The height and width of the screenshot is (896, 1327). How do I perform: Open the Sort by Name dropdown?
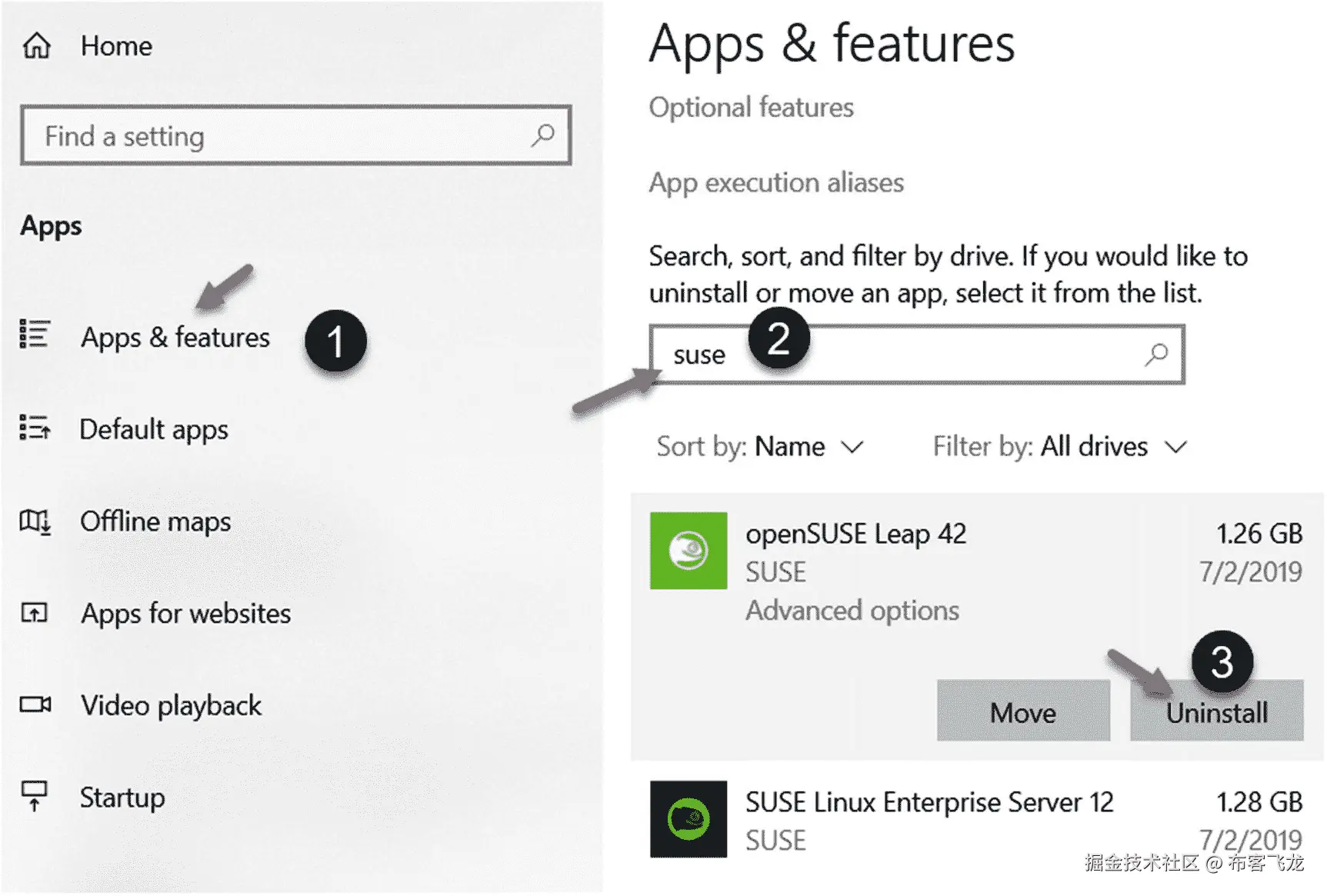(x=761, y=447)
